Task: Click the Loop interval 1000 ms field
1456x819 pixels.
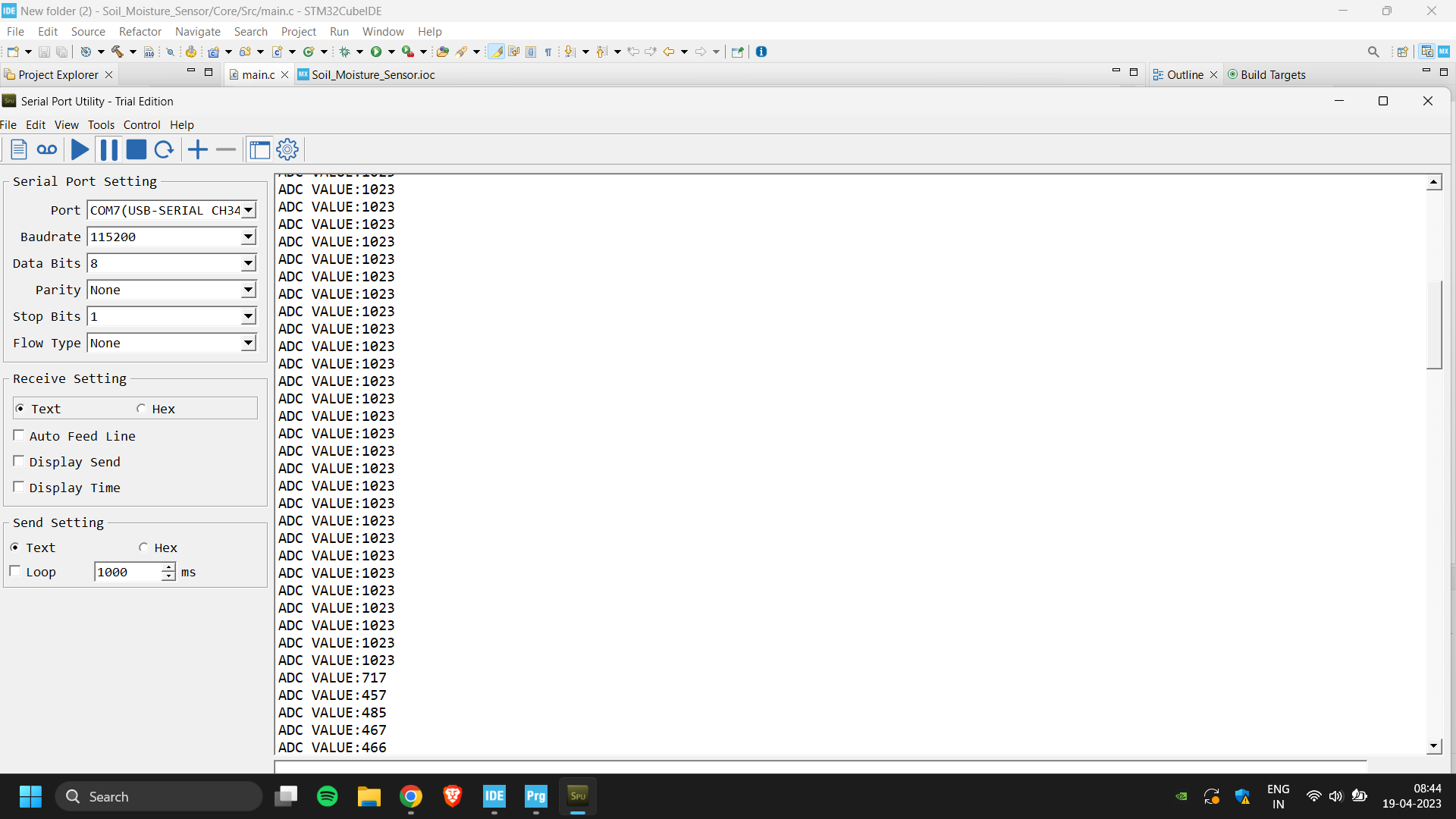Action: click(127, 572)
